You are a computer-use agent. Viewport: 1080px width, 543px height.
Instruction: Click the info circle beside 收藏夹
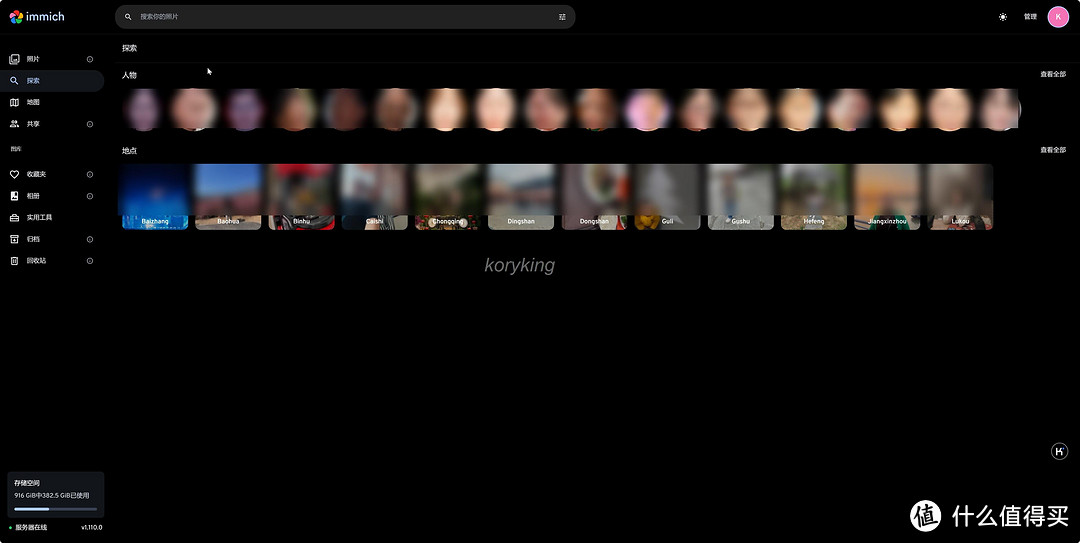point(90,174)
